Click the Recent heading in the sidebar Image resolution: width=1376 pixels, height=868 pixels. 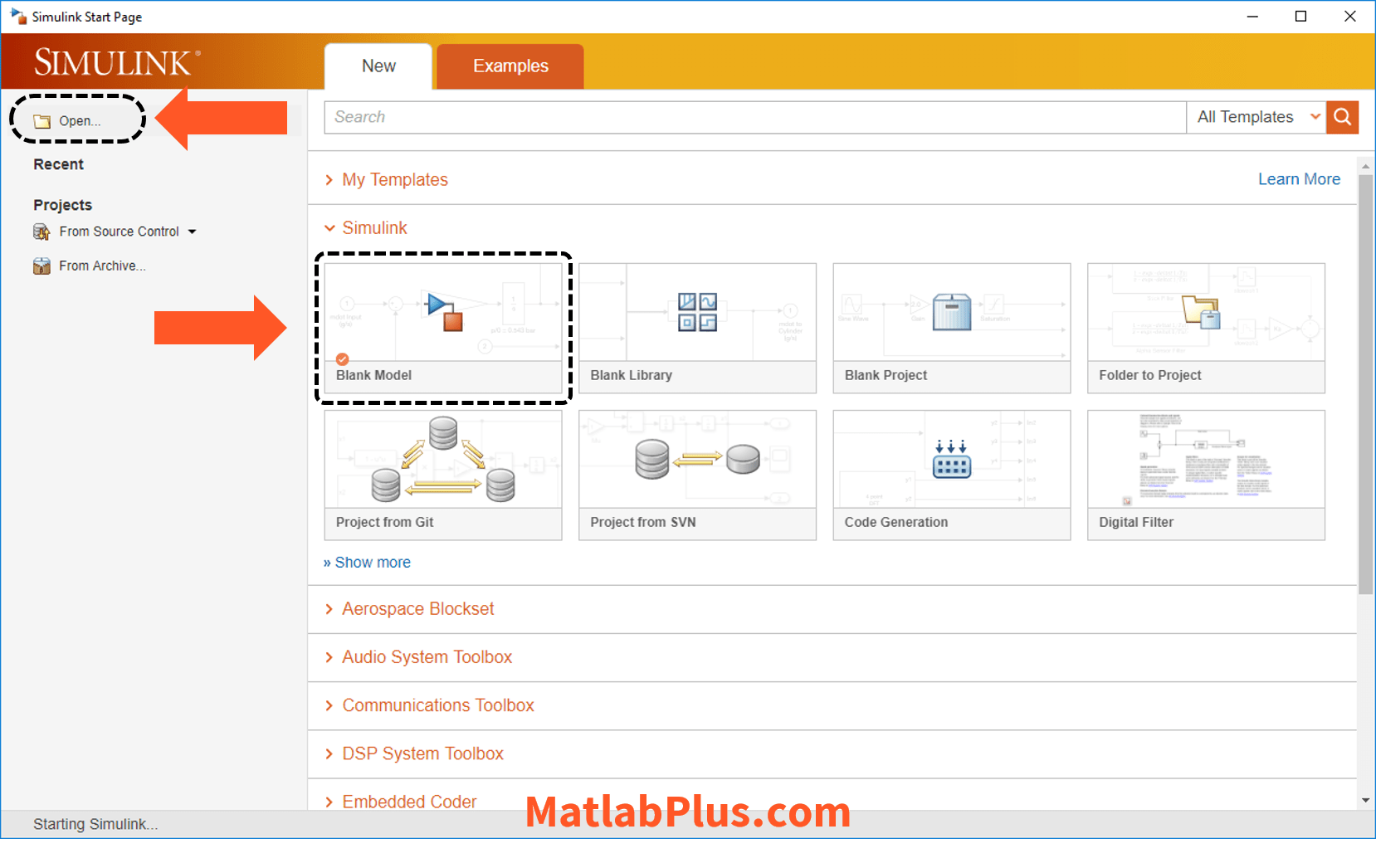pos(58,164)
